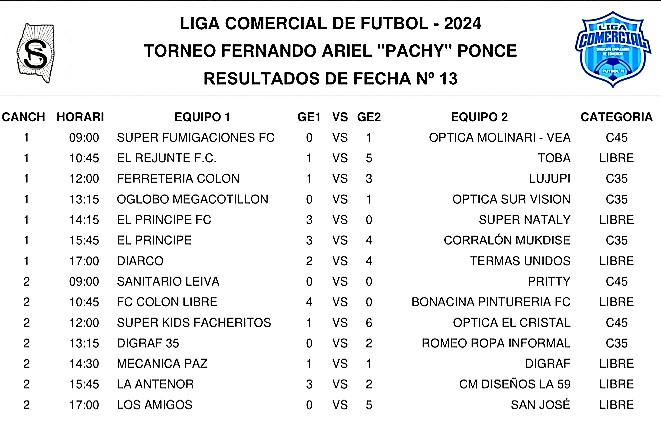661x435 pixels.
Task: Select the TOBA team cell
Action: (554, 158)
